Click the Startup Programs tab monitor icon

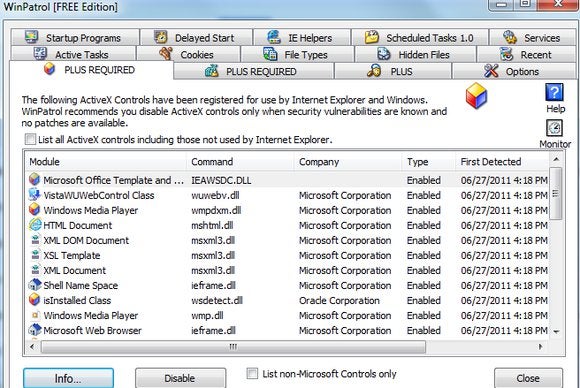click(x=32, y=37)
